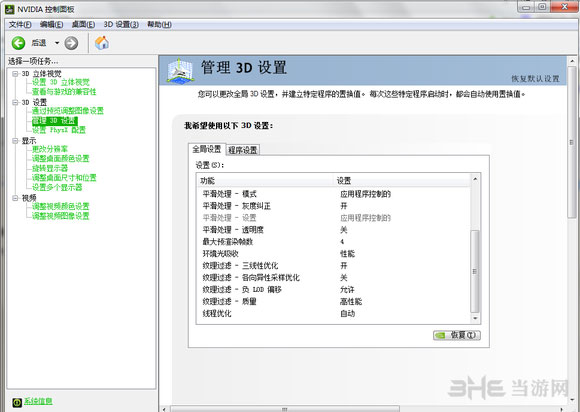580x412 pixels.
Task: Open 查看与游戏的兼容性 task
Action: pyautogui.click(x=64, y=92)
